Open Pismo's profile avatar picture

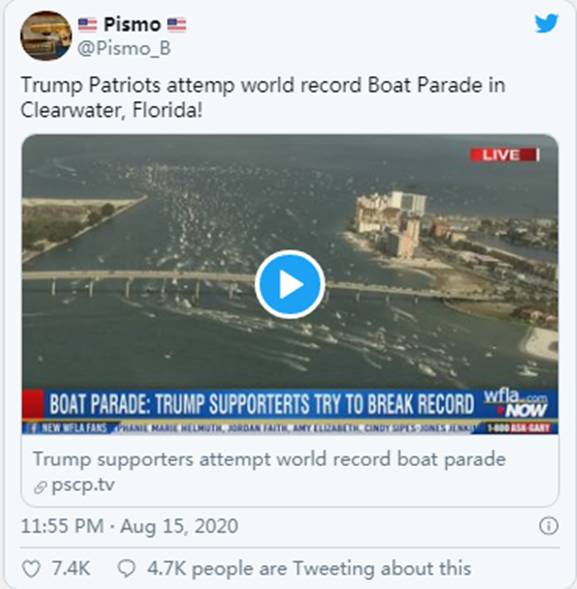45,35
